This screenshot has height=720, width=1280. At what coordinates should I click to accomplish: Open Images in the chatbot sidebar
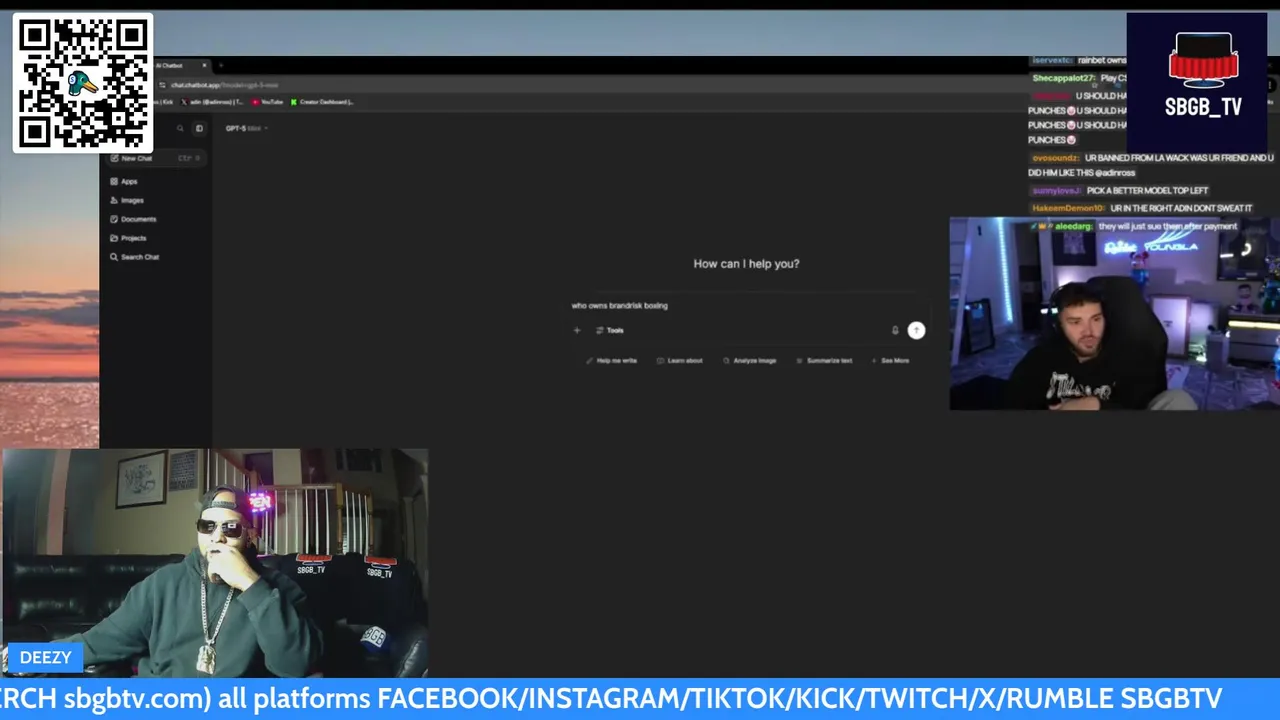[128, 200]
